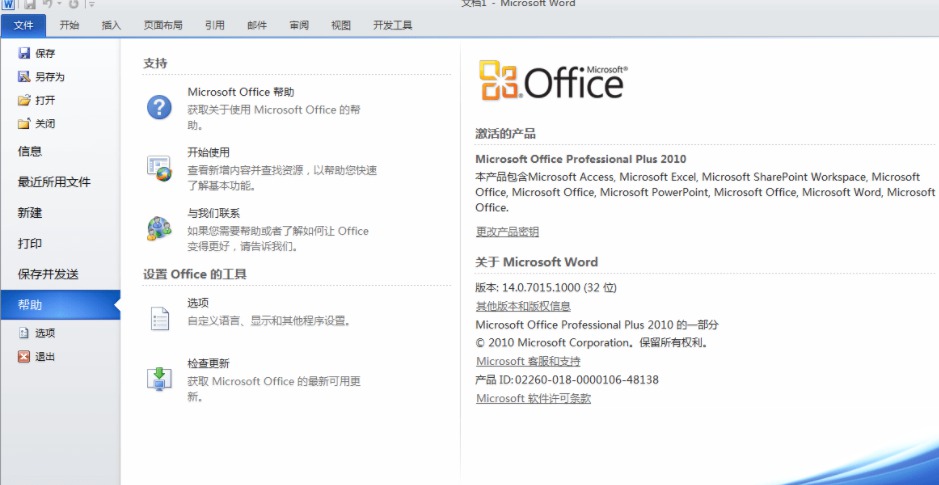Click the 支持 section heading
Screen dimensions: 939x485
(x=155, y=63)
